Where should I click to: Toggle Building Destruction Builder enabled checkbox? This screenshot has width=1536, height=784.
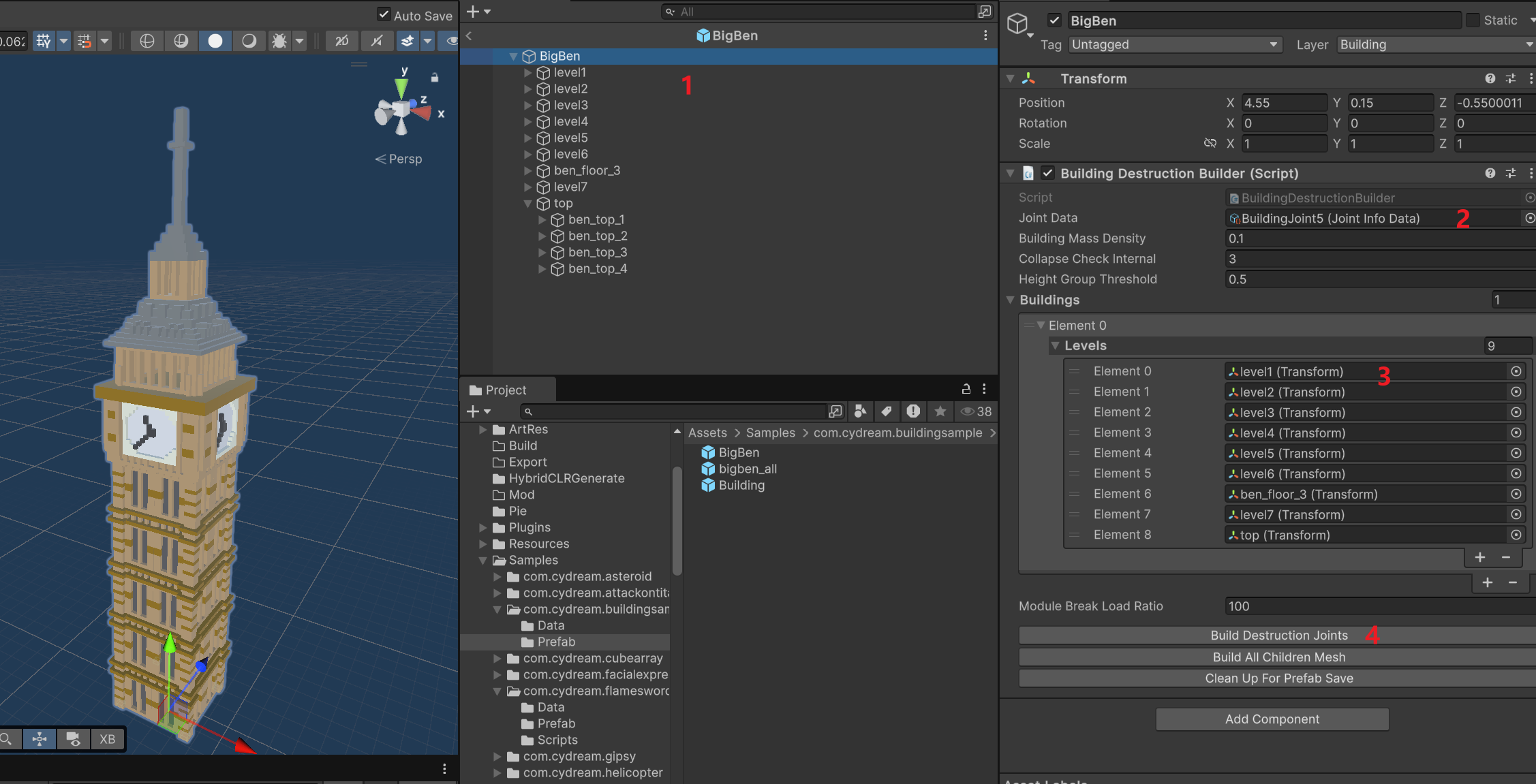click(x=1047, y=174)
